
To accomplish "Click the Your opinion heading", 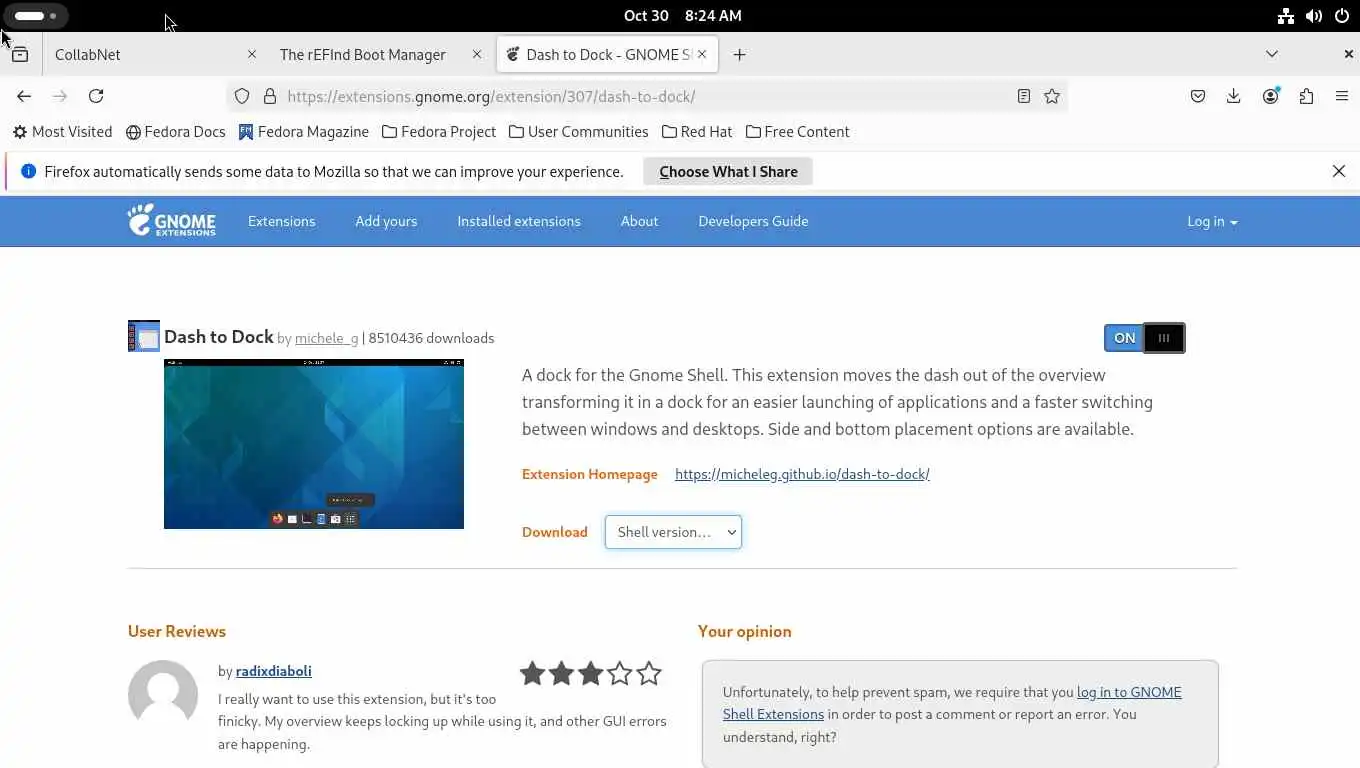I will click(745, 631).
